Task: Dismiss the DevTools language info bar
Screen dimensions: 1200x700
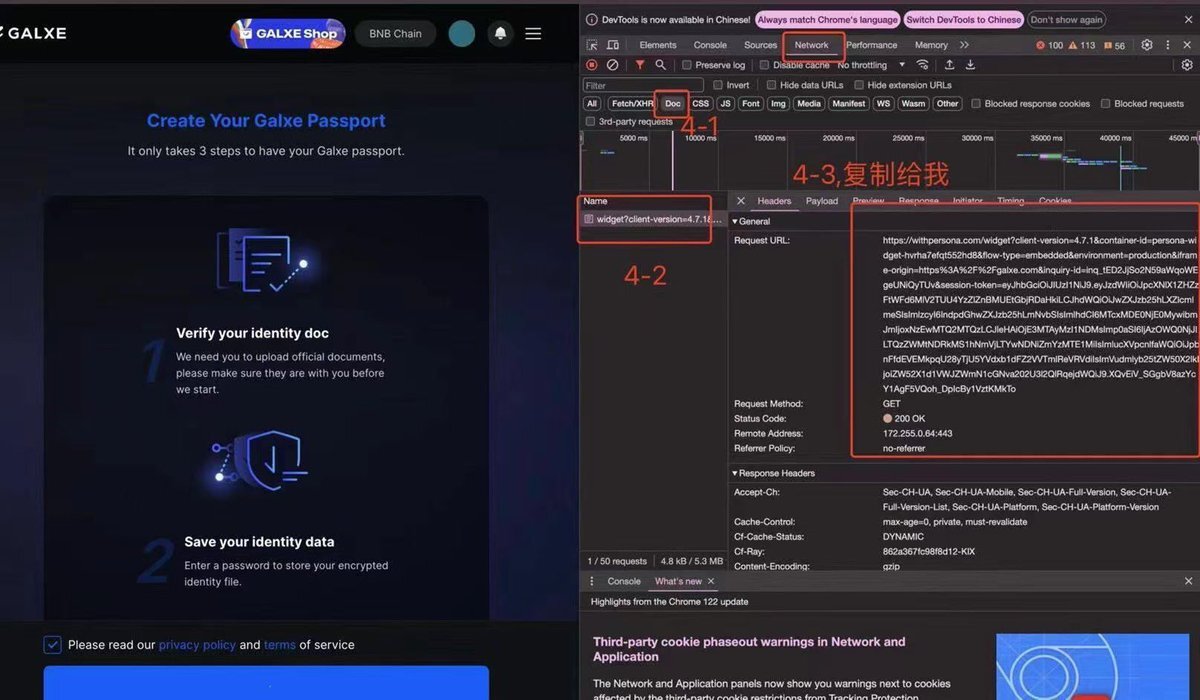Action: tap(1188, 19)
